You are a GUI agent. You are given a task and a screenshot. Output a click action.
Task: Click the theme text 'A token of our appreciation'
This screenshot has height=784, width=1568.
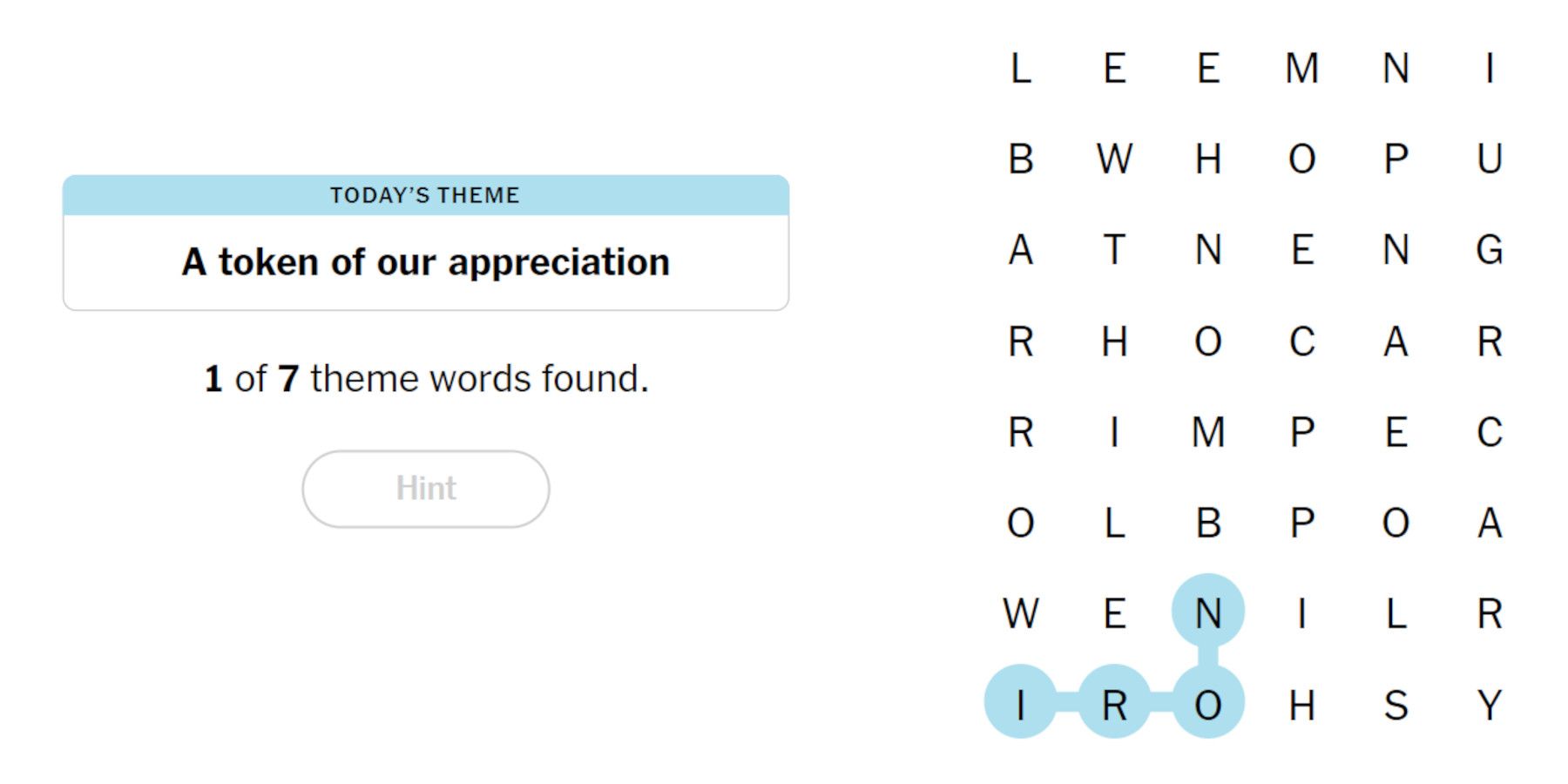425,260
